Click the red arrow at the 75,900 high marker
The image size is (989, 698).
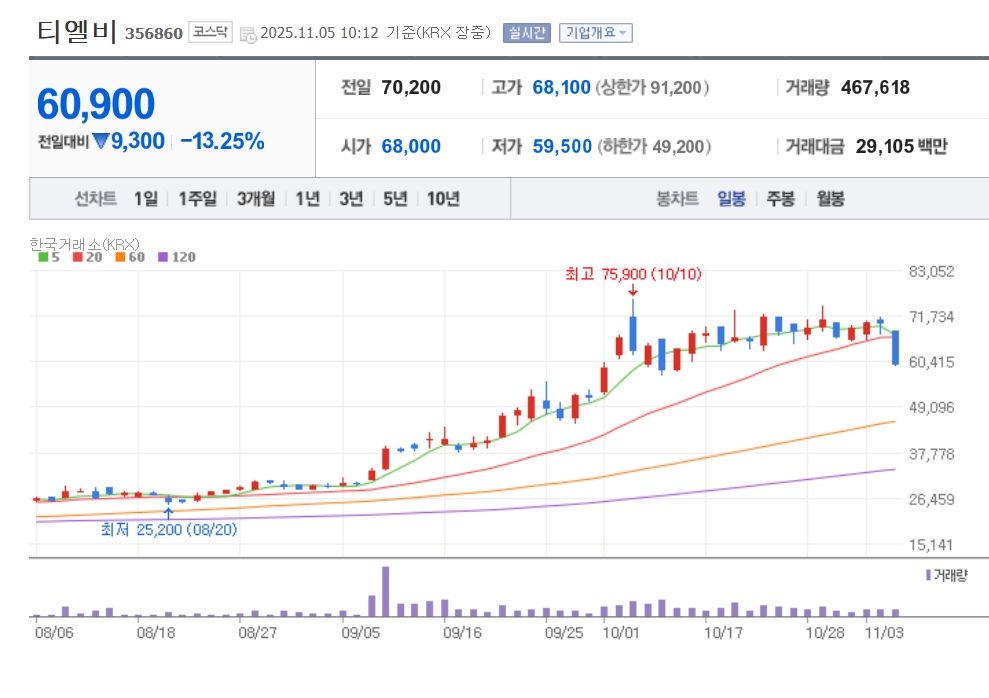633,291
